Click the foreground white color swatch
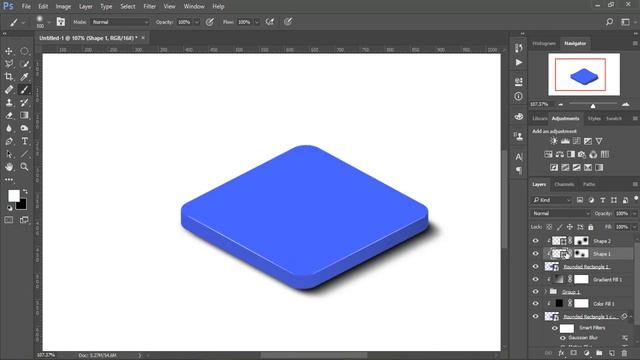The image size is (640, 360). [13, 196]
